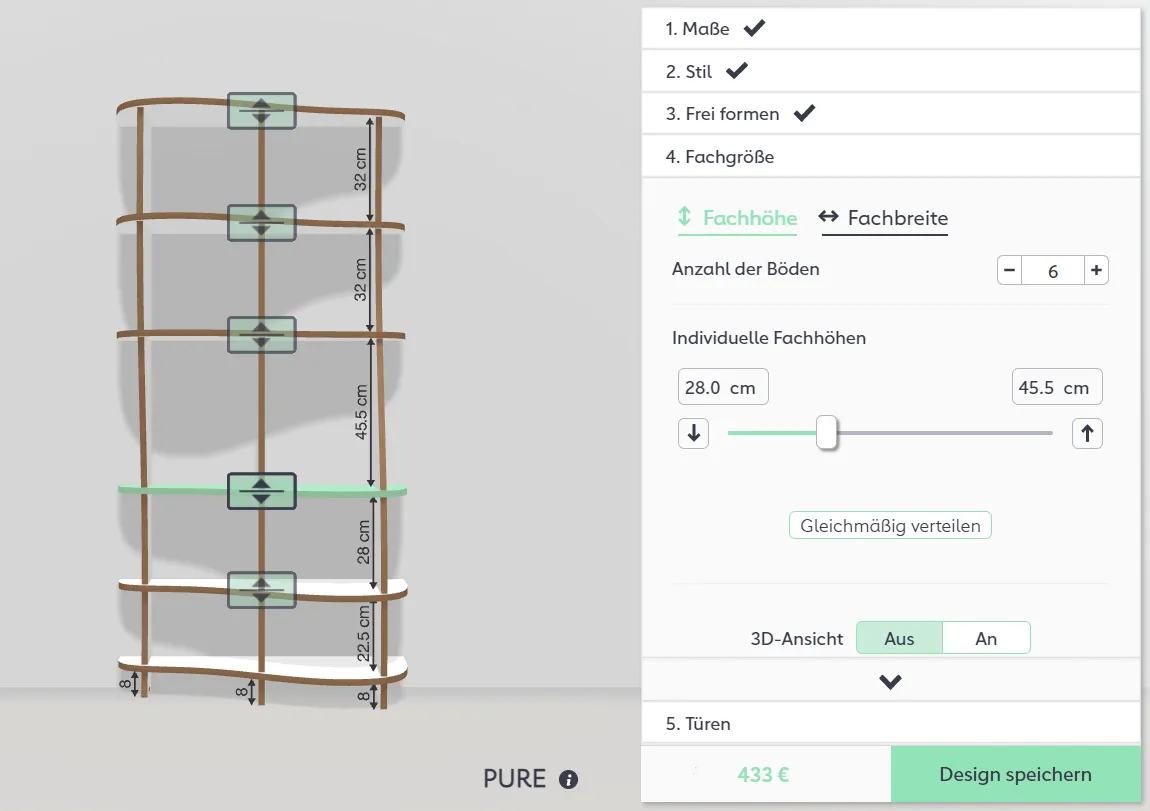Switch to the Fachbreite tab
Image resolution: width=1150 pixels, height=811 pixels.
coord(885,218)
